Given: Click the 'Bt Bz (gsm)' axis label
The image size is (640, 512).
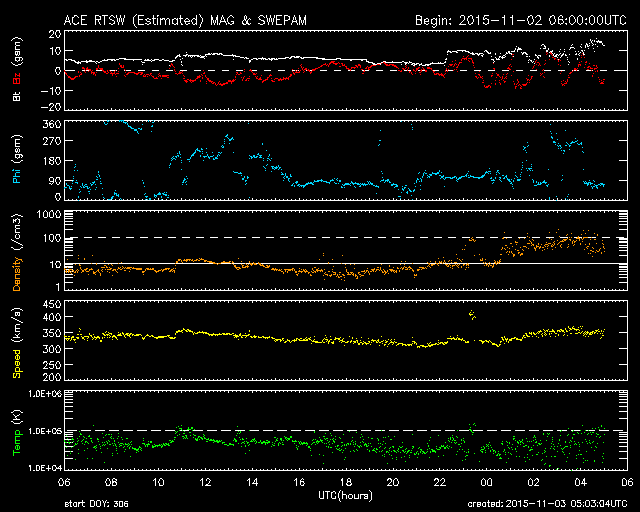Looking at the screenshot, I should (x=17, y=69).
